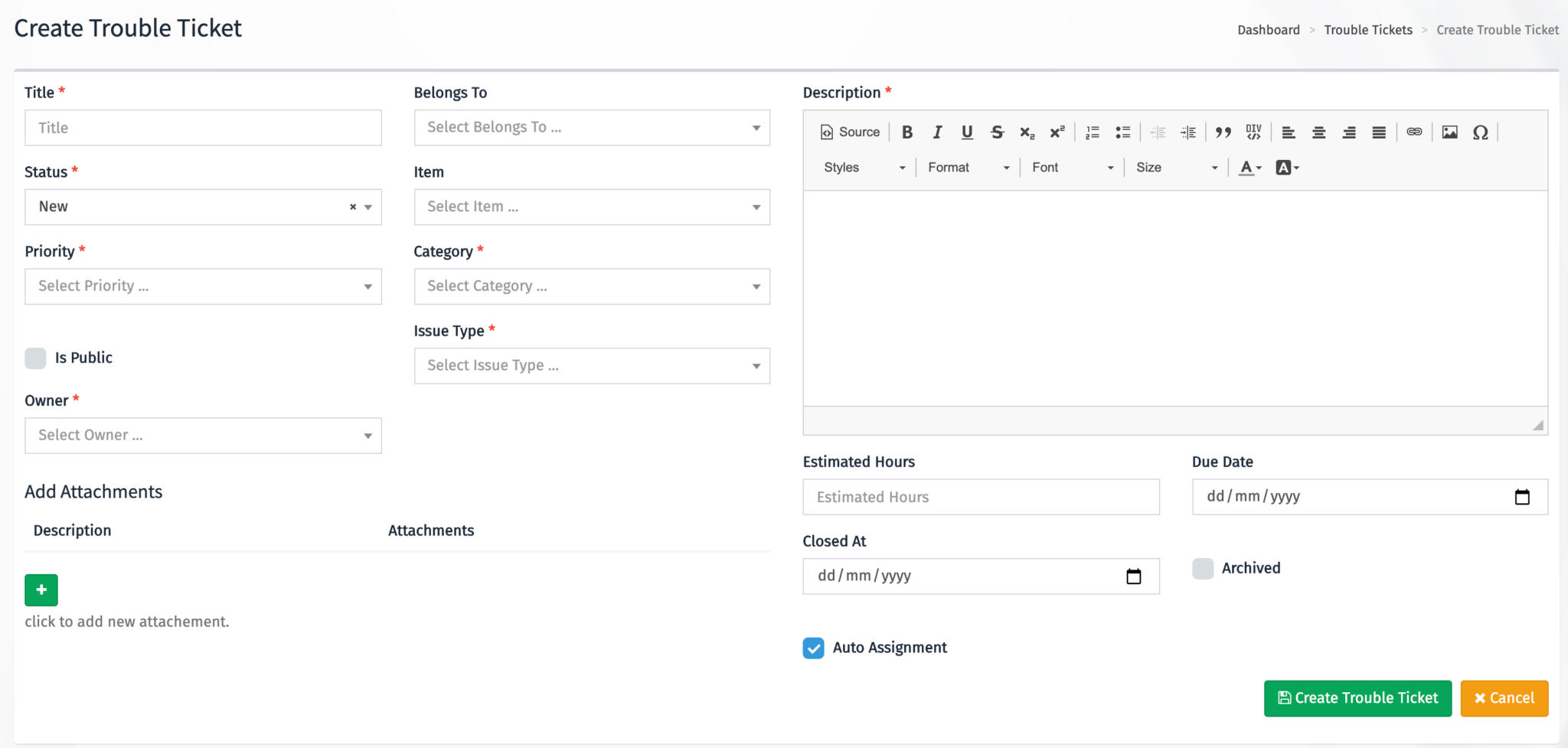Check the Is Public checkbox

35,358
